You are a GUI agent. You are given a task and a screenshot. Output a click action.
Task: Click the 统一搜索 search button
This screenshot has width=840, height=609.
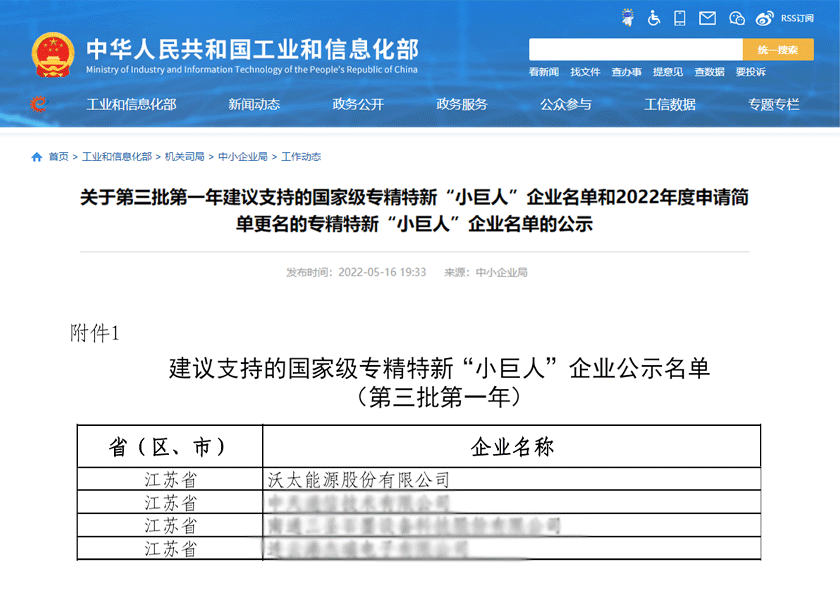click(x=778, y=50)
